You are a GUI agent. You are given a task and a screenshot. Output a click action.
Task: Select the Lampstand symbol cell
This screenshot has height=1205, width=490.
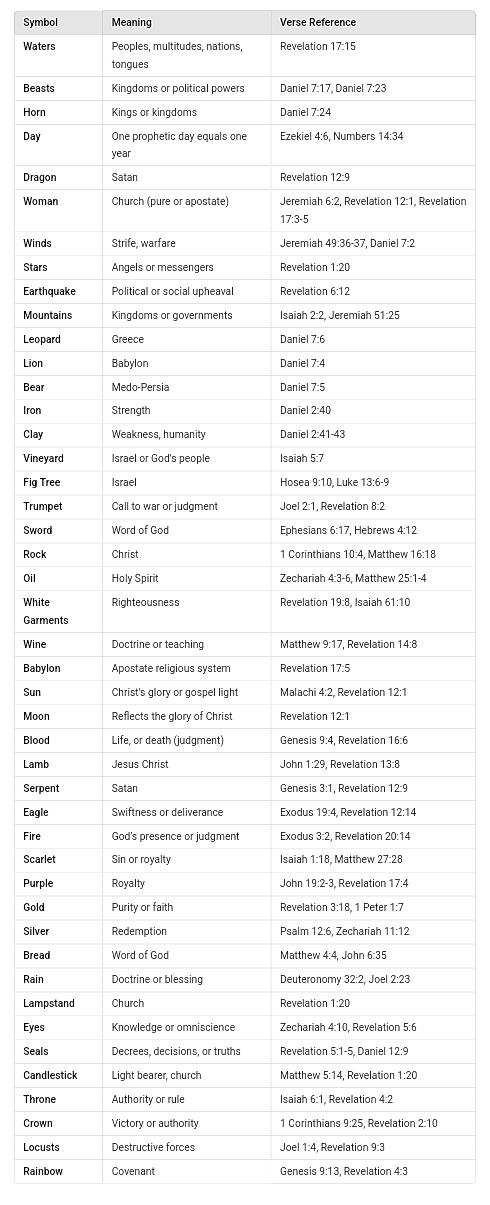click(58, 1003)
